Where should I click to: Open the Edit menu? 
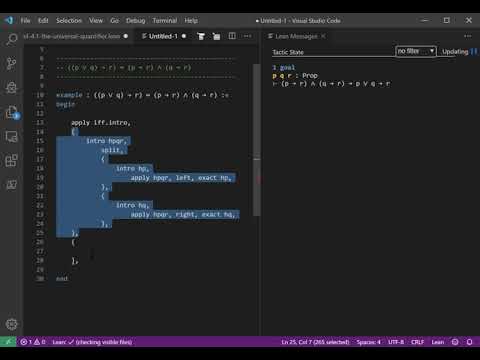(x=43, y=20)
